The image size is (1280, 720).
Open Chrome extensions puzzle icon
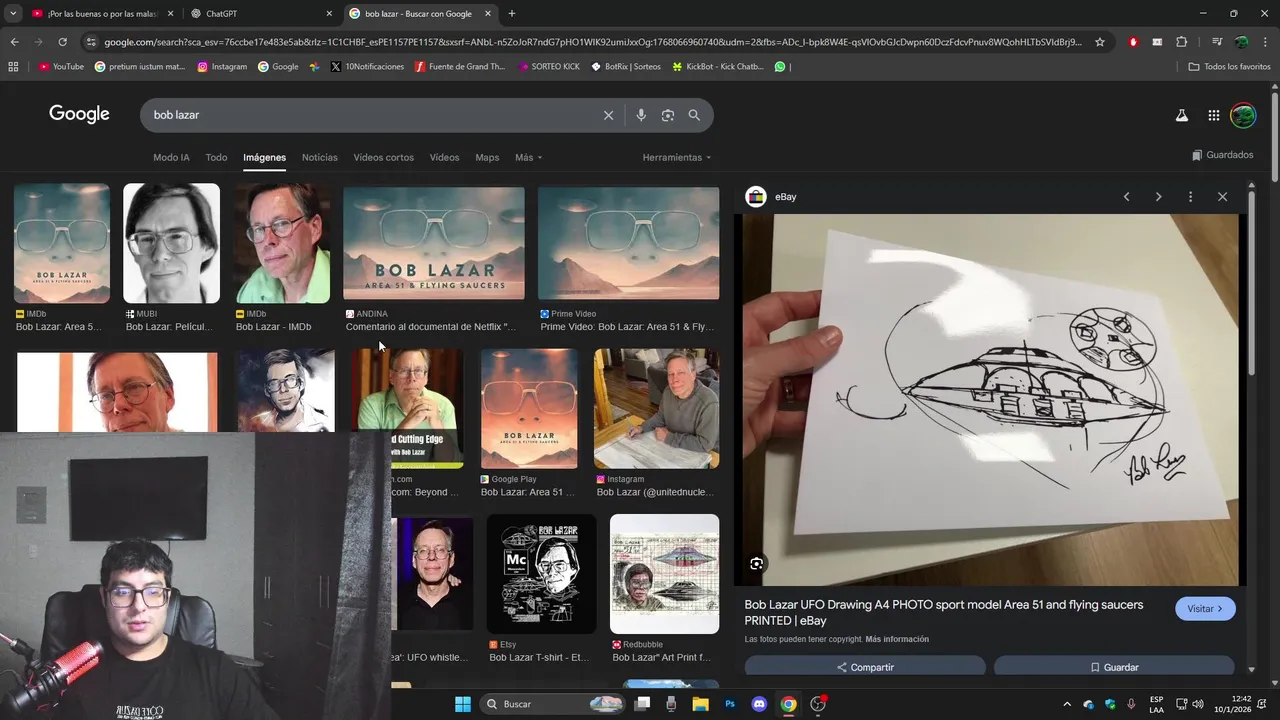(1181, 42)
